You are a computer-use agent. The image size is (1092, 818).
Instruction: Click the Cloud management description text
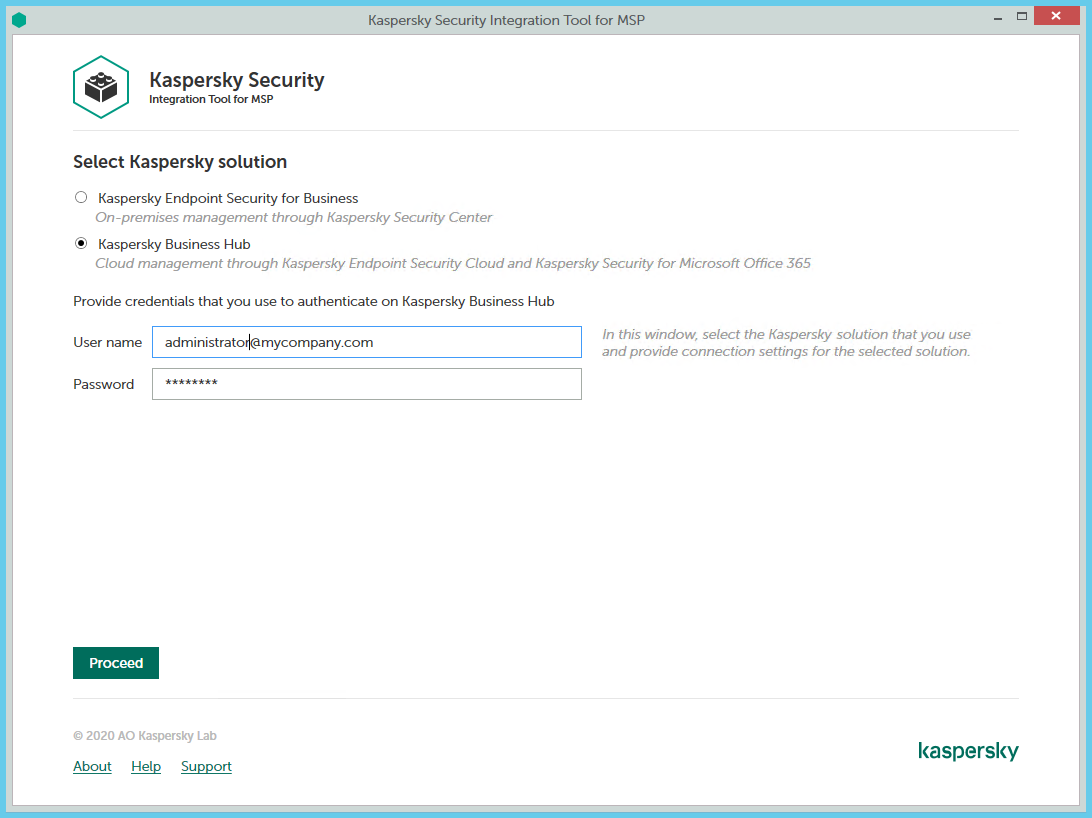452,263
